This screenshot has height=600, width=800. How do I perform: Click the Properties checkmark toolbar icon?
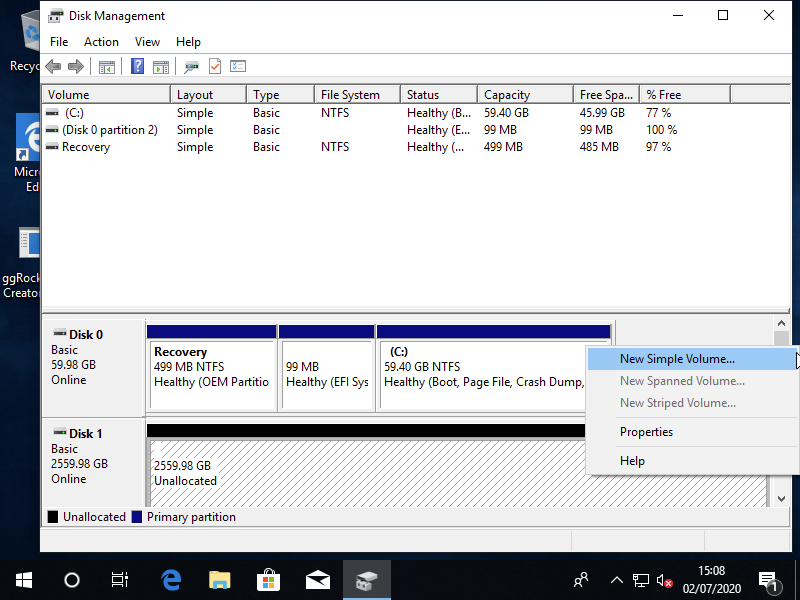coord(215,66)
